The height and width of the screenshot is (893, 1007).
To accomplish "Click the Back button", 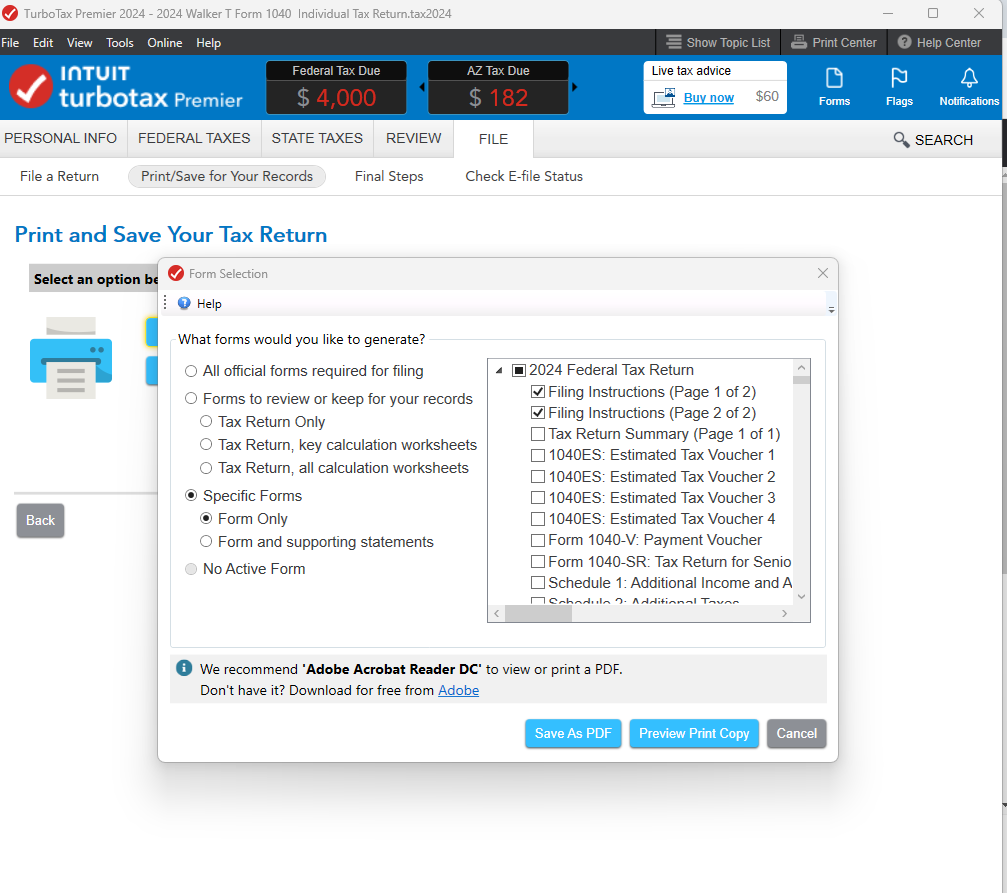I will pyautogui.click(x=40, y=520).
